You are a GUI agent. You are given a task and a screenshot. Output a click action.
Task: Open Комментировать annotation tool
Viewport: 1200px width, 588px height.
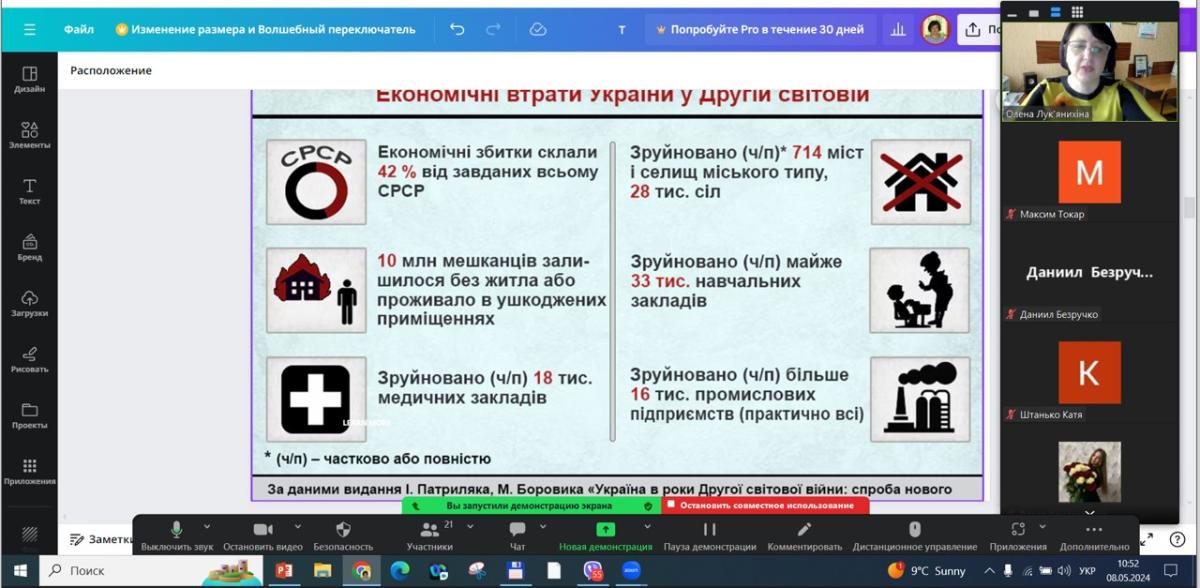[x=805, y=536]
